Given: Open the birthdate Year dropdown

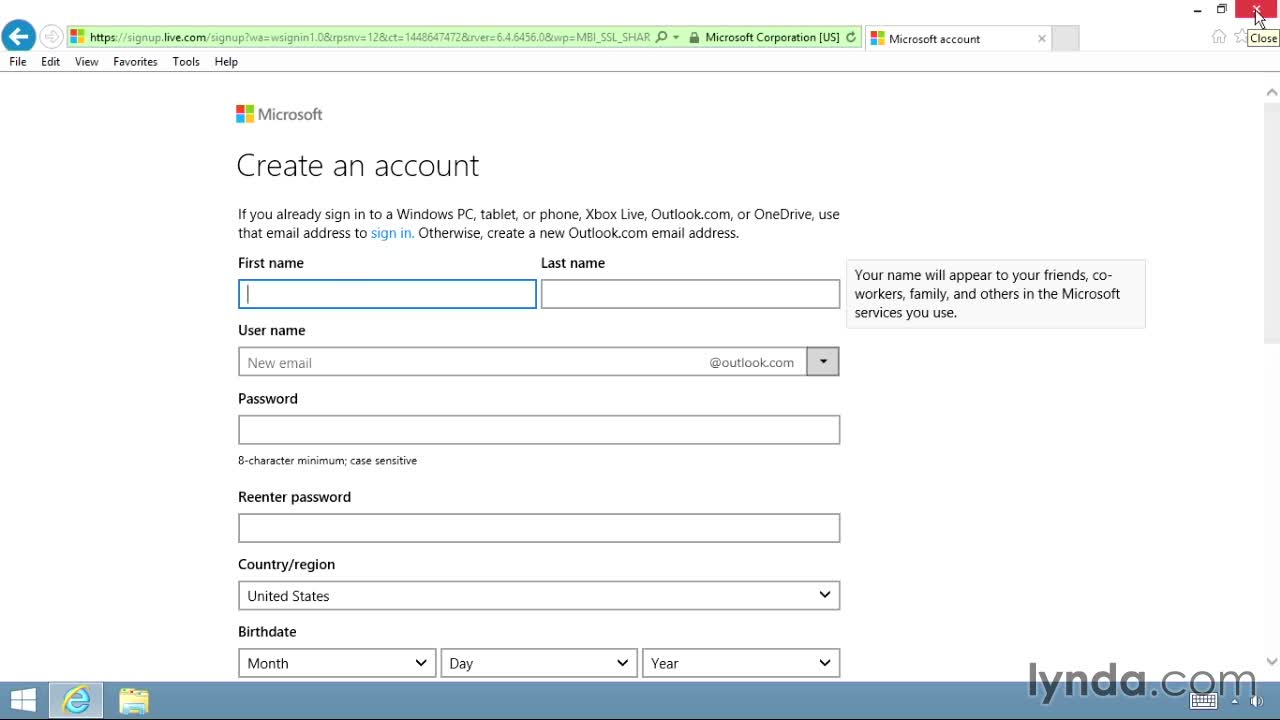Looking at the screenshot, I should [741, 663].
